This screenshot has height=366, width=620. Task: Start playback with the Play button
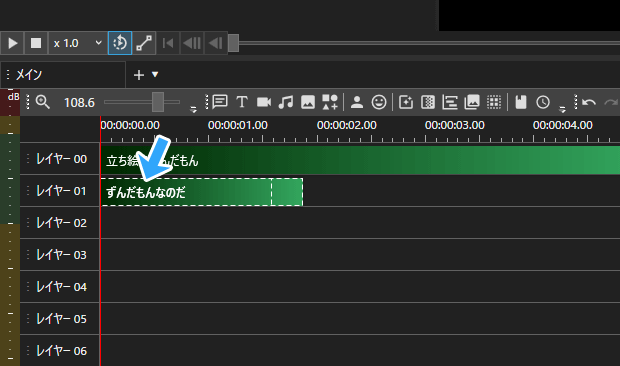point(12,43)
